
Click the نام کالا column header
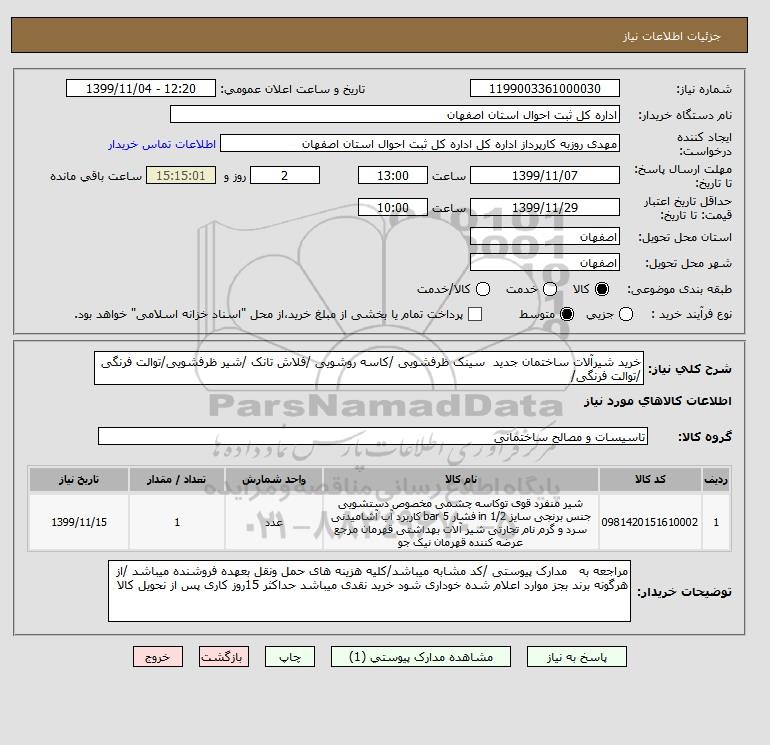[461, 479]
